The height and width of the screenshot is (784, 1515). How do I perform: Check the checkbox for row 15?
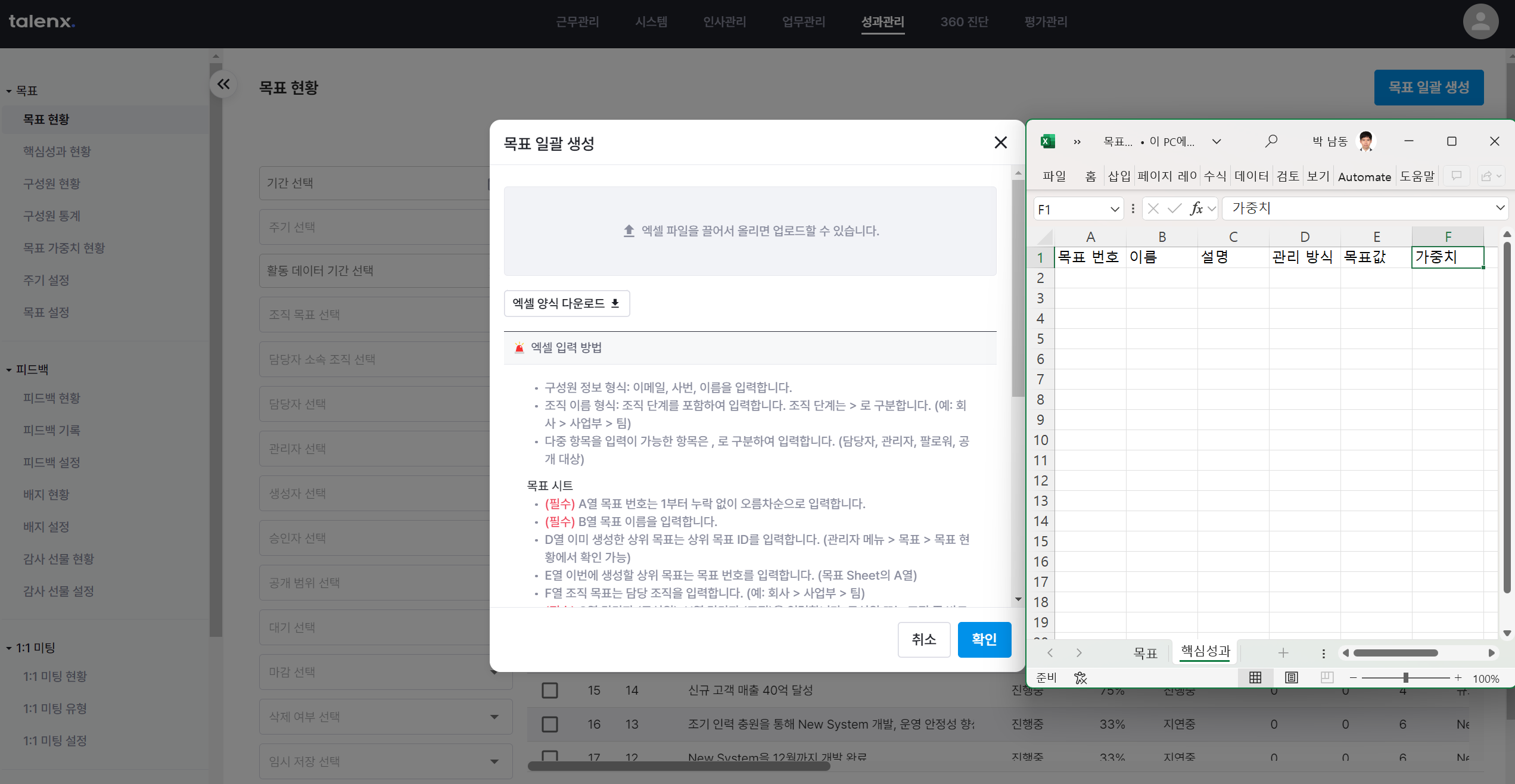pos(549,690)
